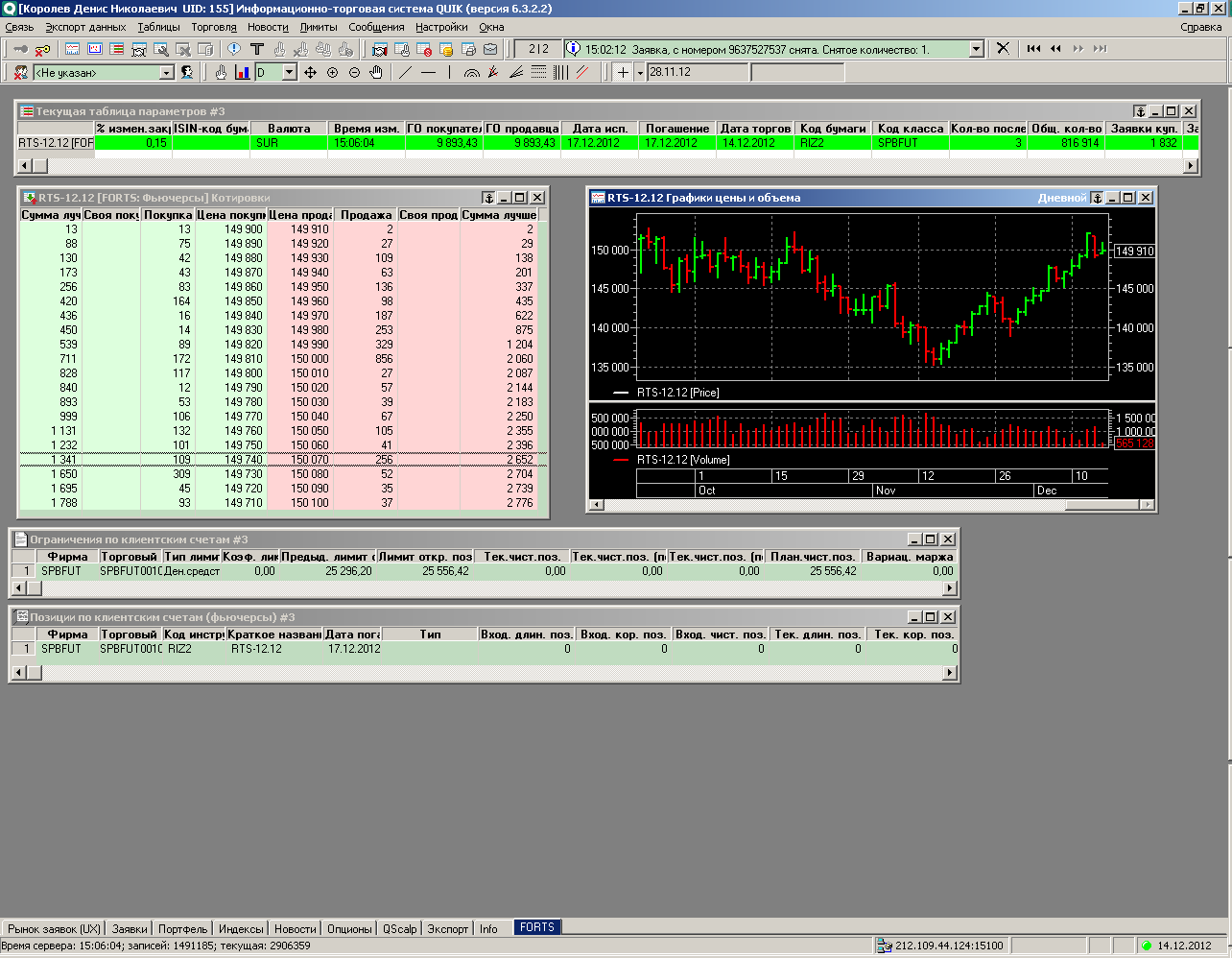Switch to the Рынок заявок (UX) tab

pos(54,928)
